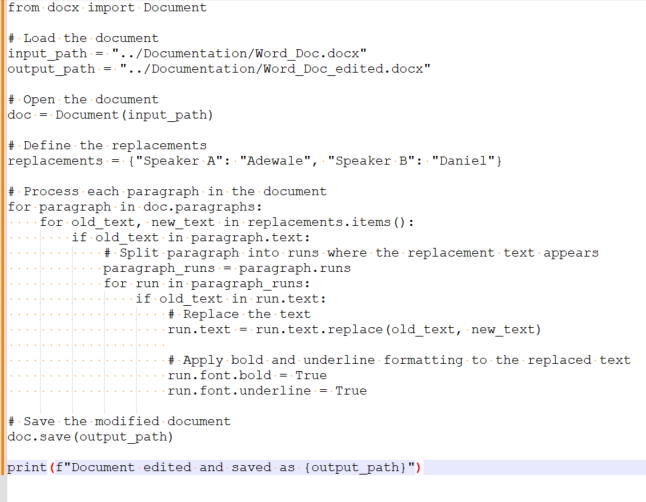Image resolution: width=646 pixels, height=502 pixels.
Task: Select '# Save the modified document' comment
Action: pyautogui.click(x=119, y=421)
